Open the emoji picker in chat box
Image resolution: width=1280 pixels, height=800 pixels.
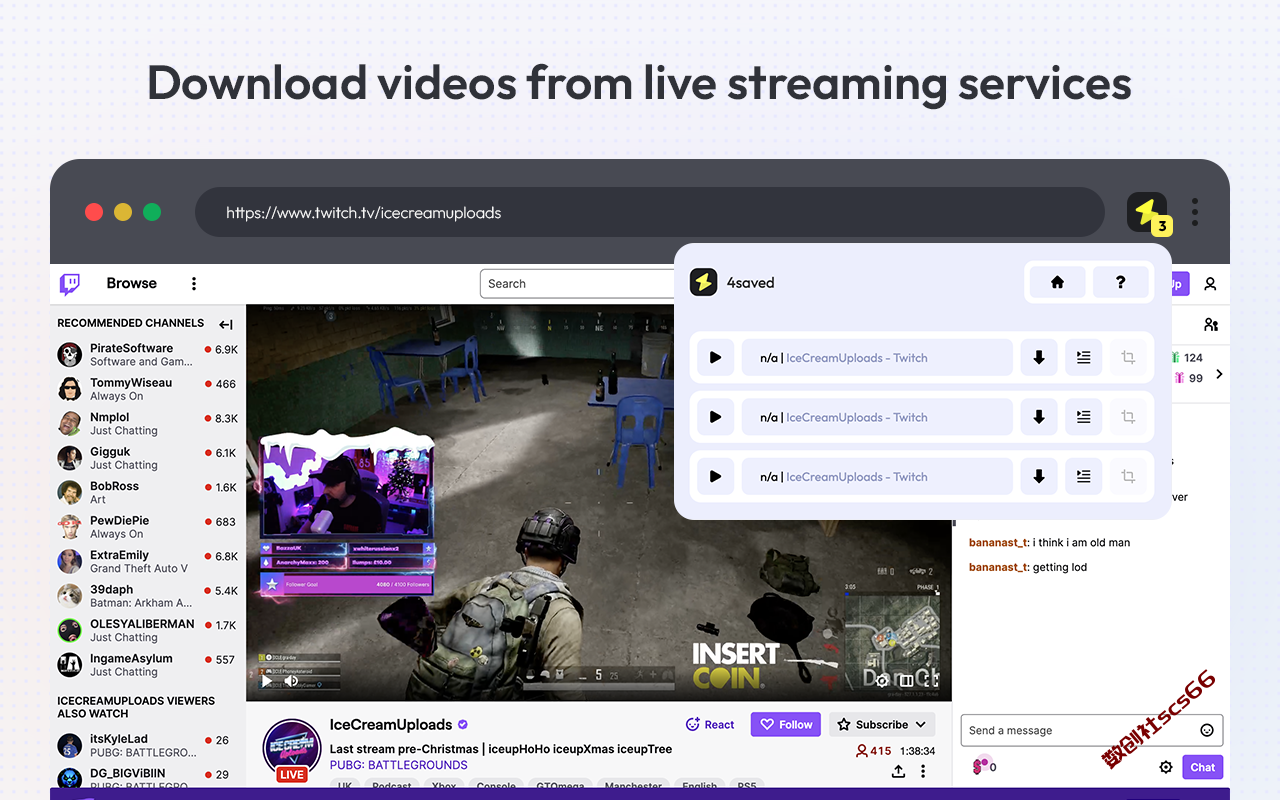point(1207,730)
